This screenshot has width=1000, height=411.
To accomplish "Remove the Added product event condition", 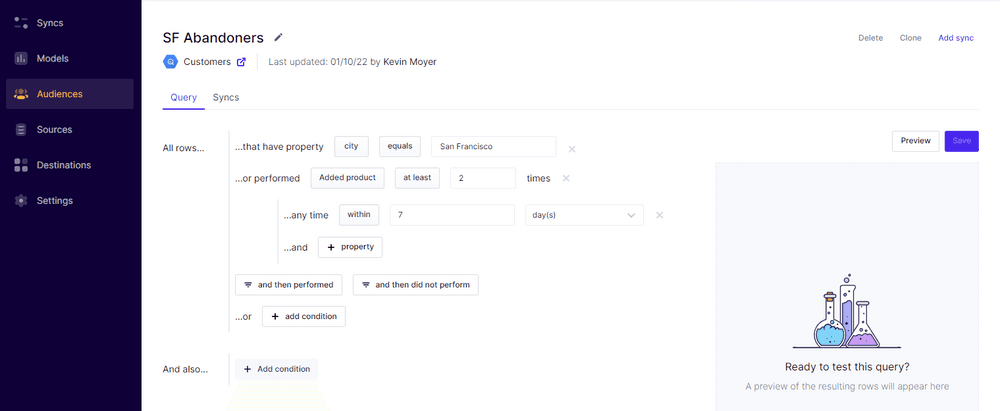I will (x=566, y=178).
